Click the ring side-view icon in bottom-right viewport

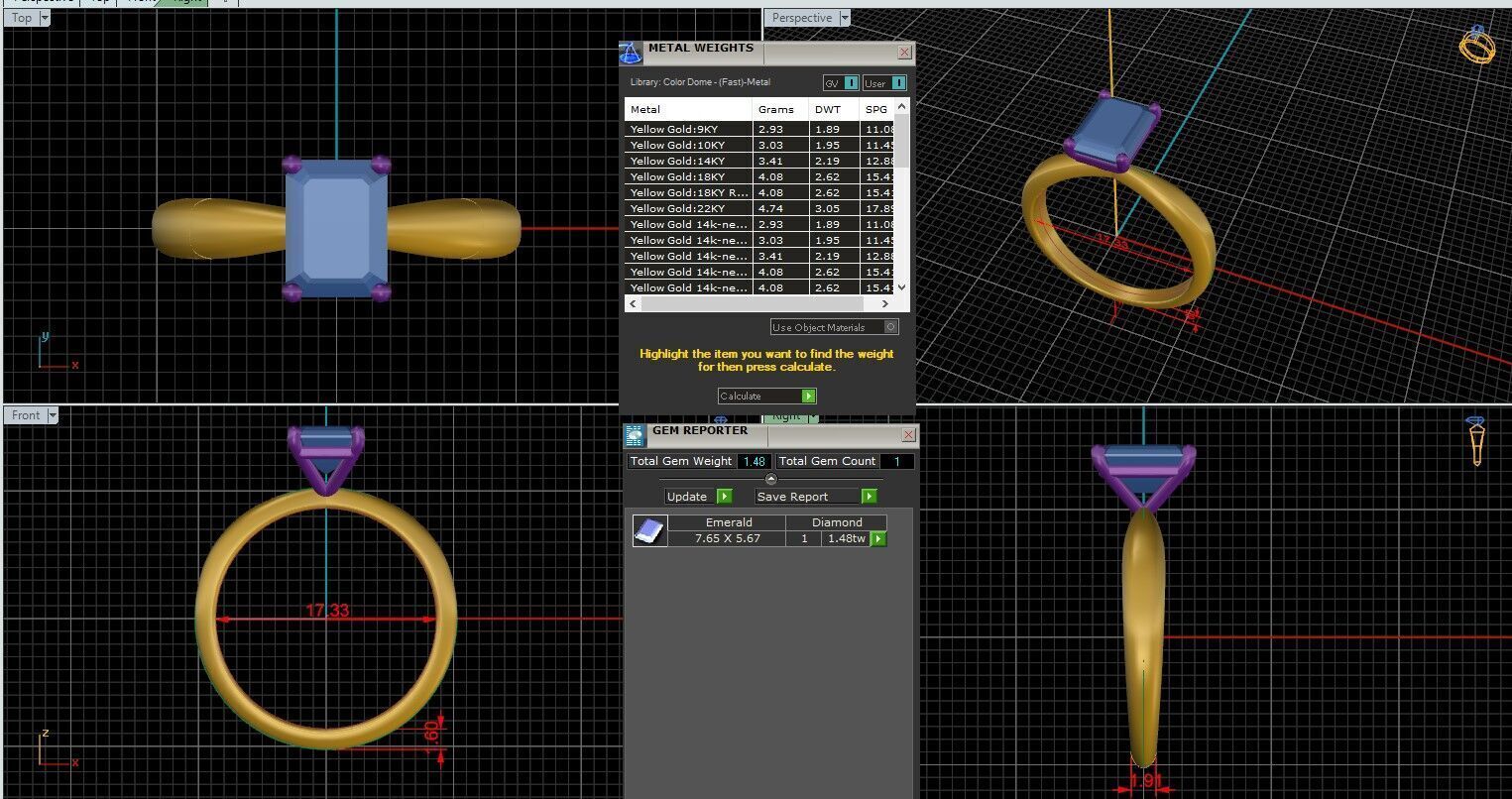coord(1476,441)
